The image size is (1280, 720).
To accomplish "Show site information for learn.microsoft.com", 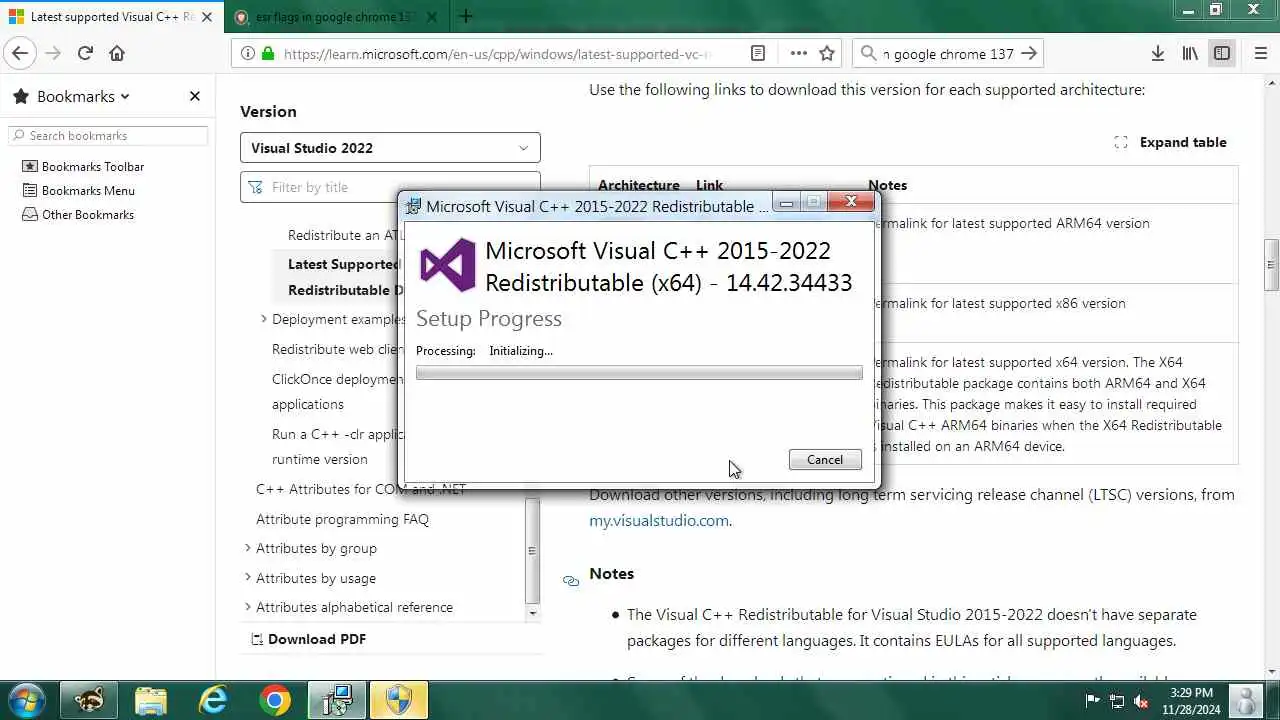I will (x=249, y=54).
